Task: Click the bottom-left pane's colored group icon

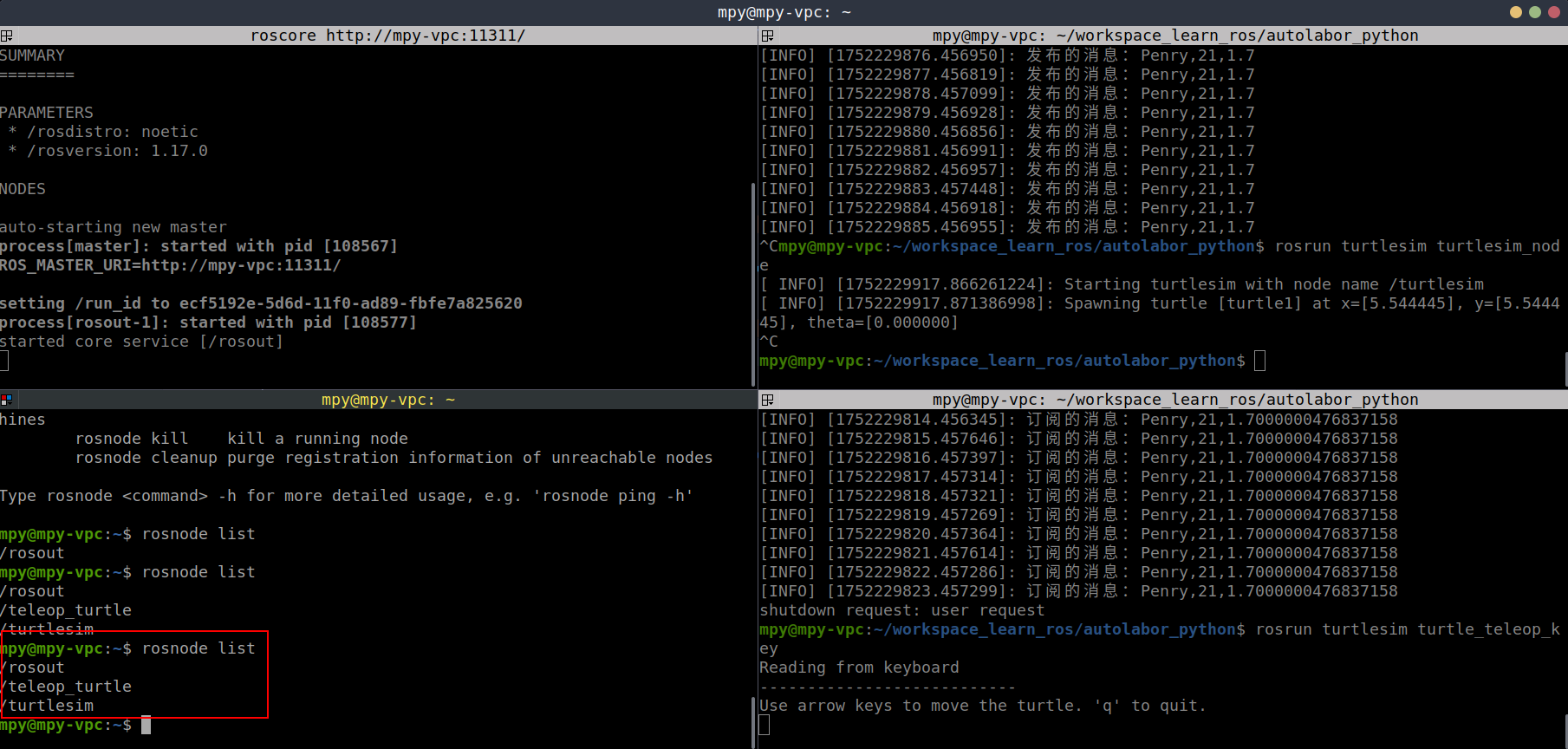Action: pos(6,400)
